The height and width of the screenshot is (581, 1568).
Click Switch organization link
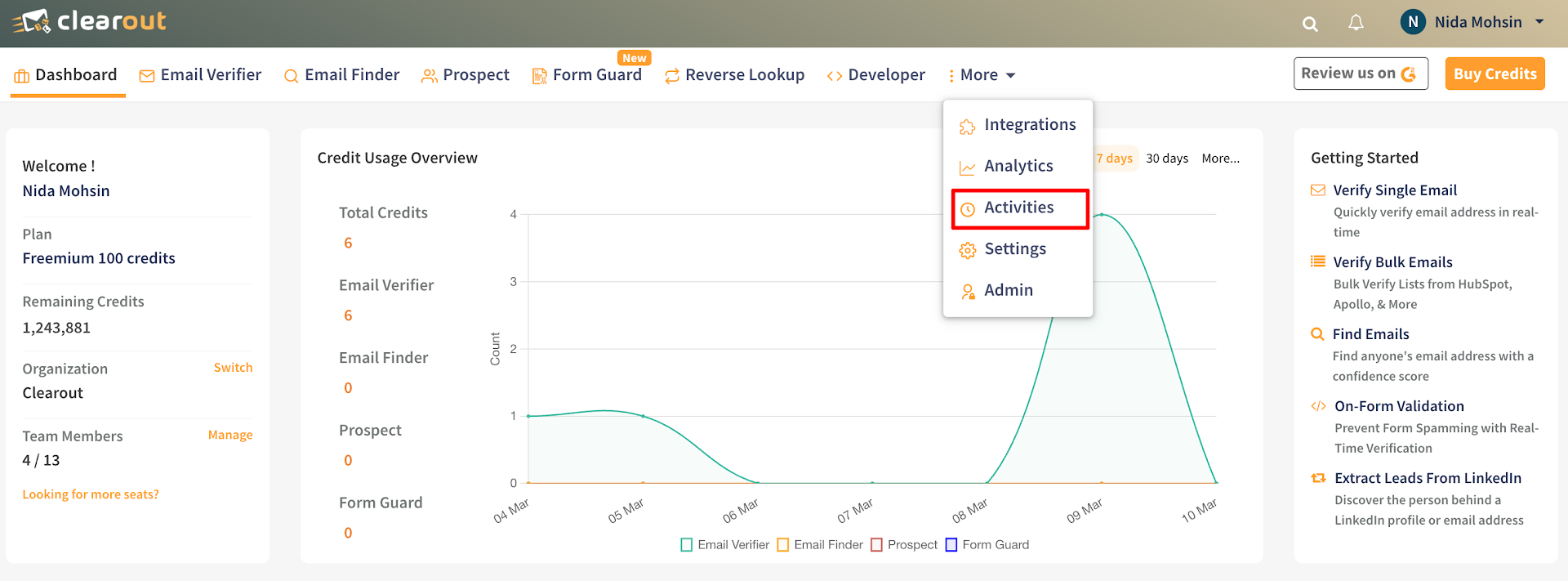[x=233, y=368]
